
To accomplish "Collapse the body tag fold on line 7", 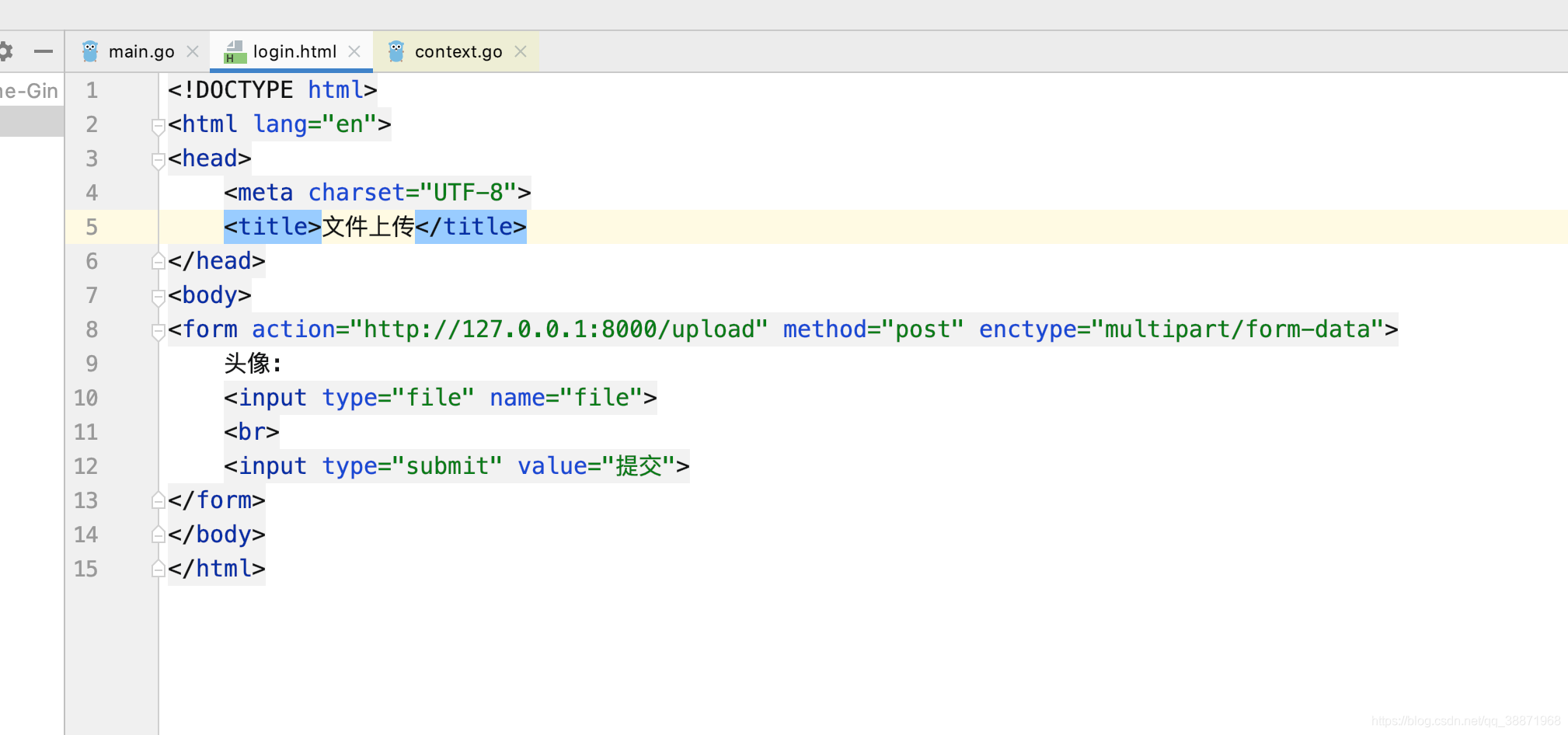I will coord(158,297).
